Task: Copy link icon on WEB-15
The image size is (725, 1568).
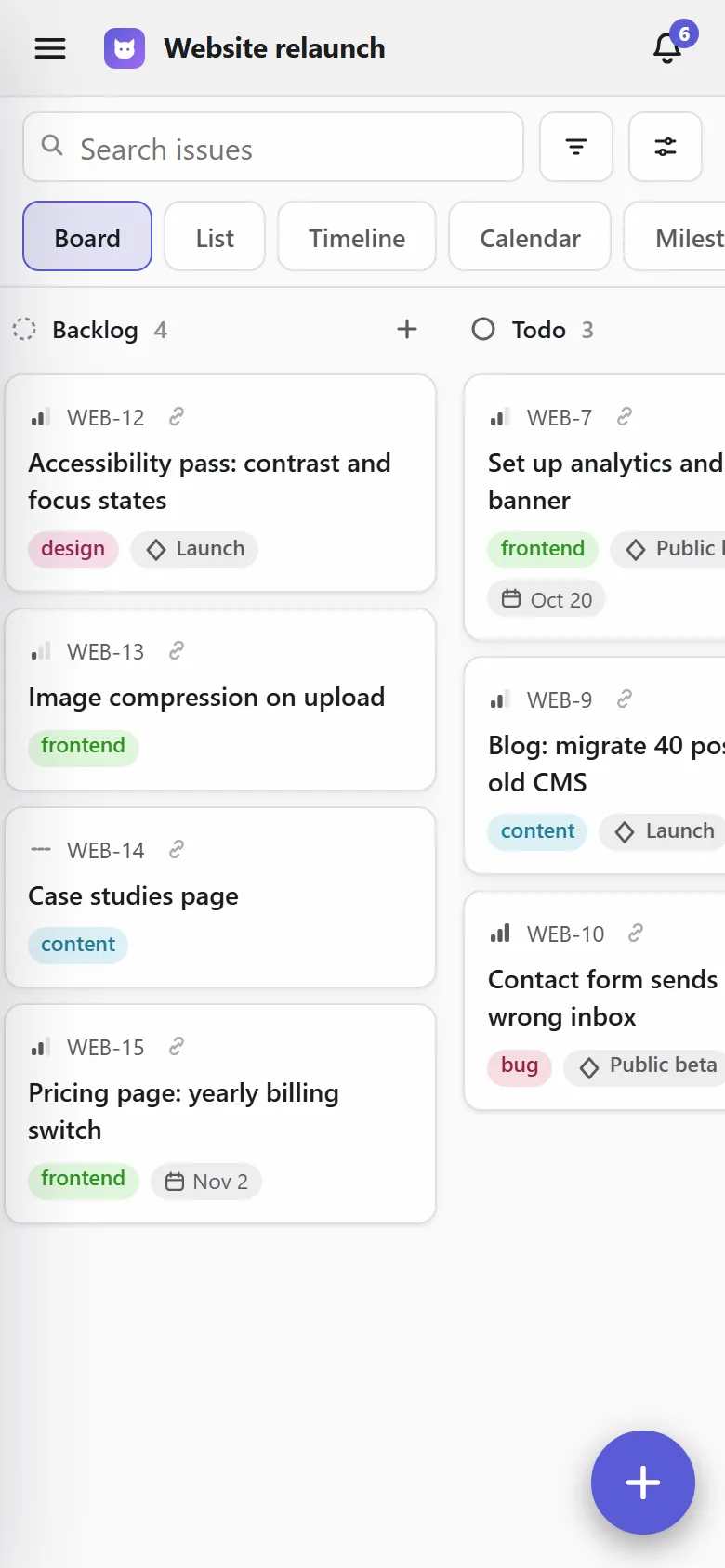Action: click(x=177, y=1047)
